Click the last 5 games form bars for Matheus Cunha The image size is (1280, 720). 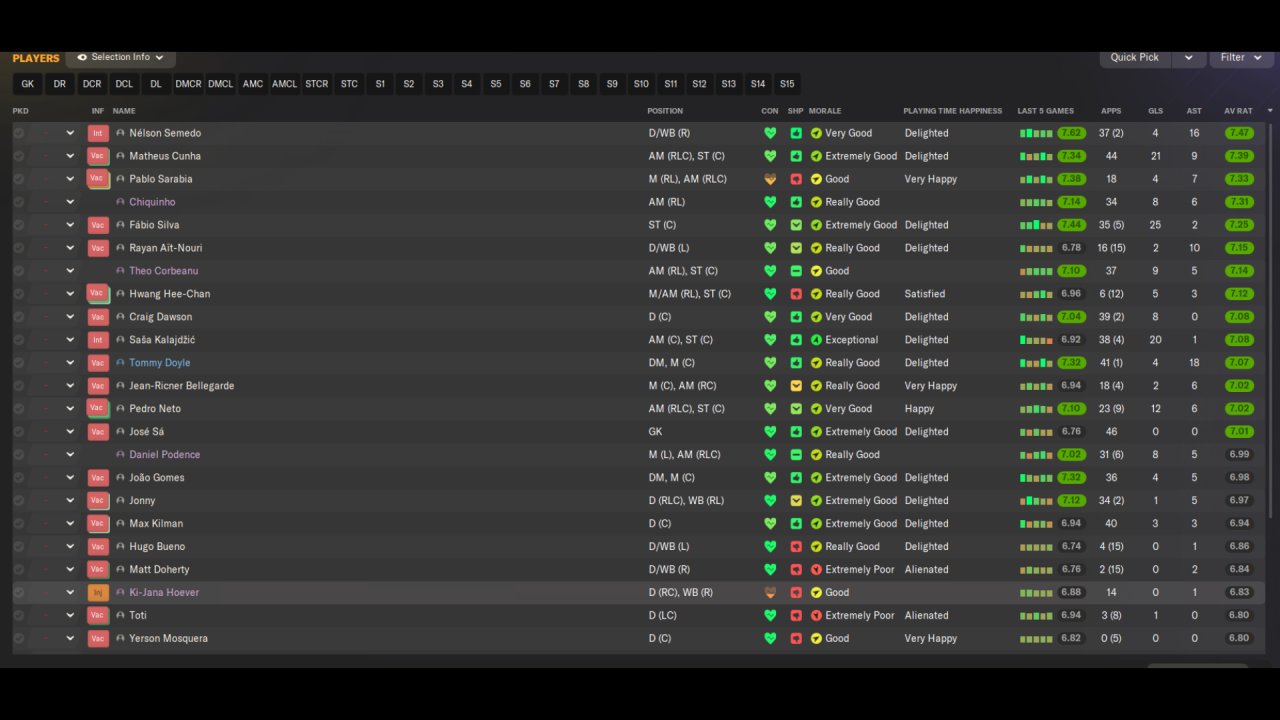[x=1036, y=156]
